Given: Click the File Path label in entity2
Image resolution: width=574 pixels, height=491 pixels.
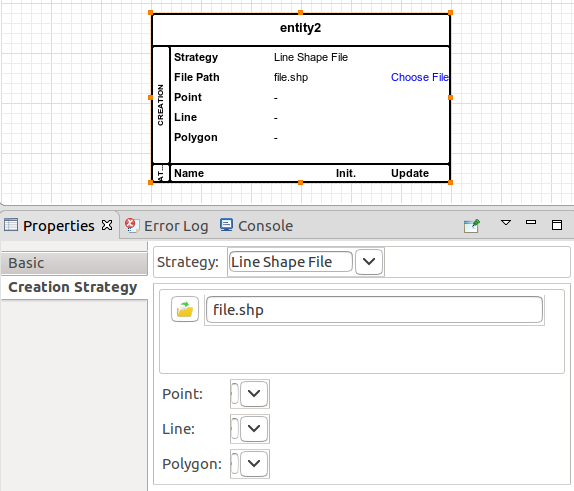Looking at the screenshot, I should tap(197, 77).
